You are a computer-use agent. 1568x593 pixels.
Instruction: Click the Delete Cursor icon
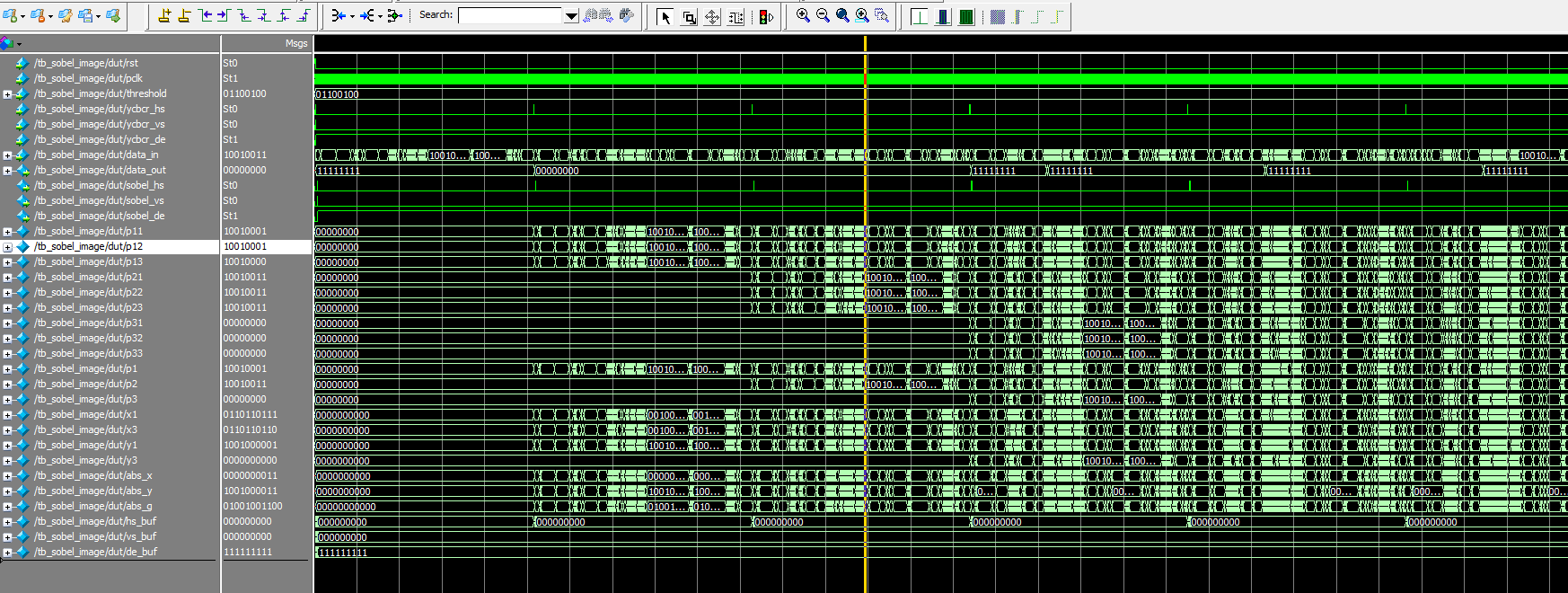184,15
